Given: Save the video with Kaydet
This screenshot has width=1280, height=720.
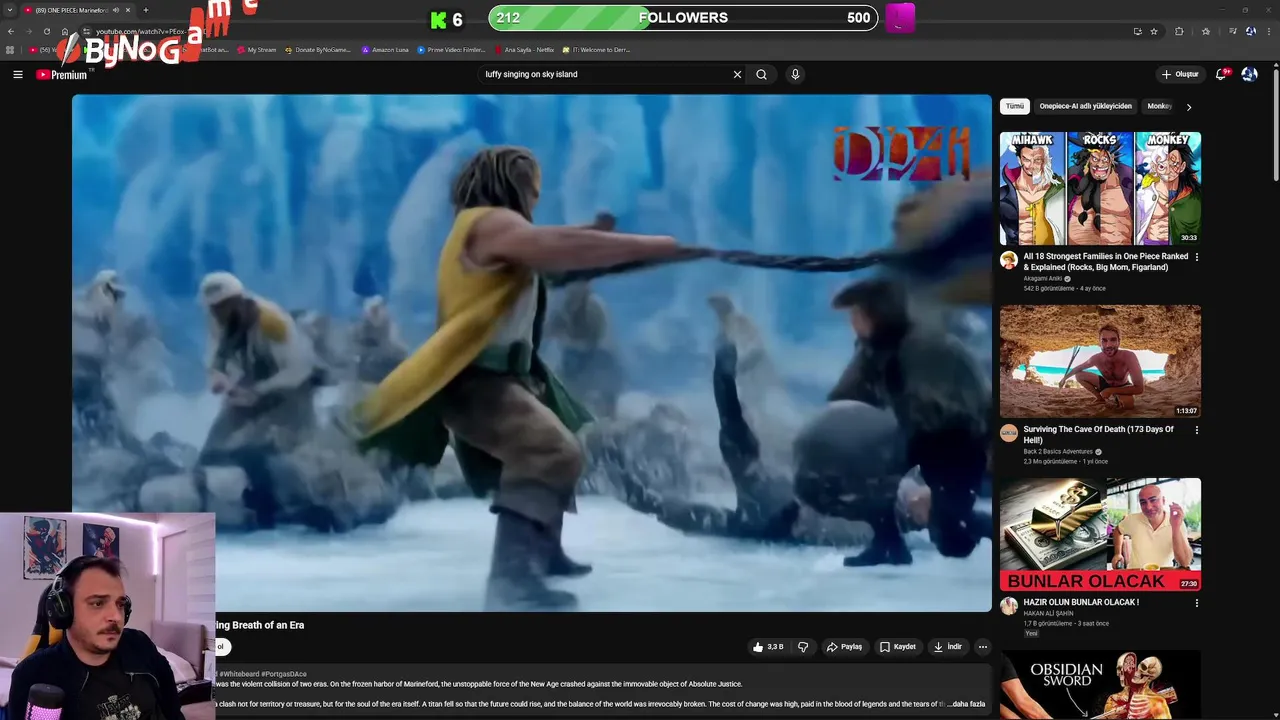Looking at the screenshot, I should pos(897,647).
